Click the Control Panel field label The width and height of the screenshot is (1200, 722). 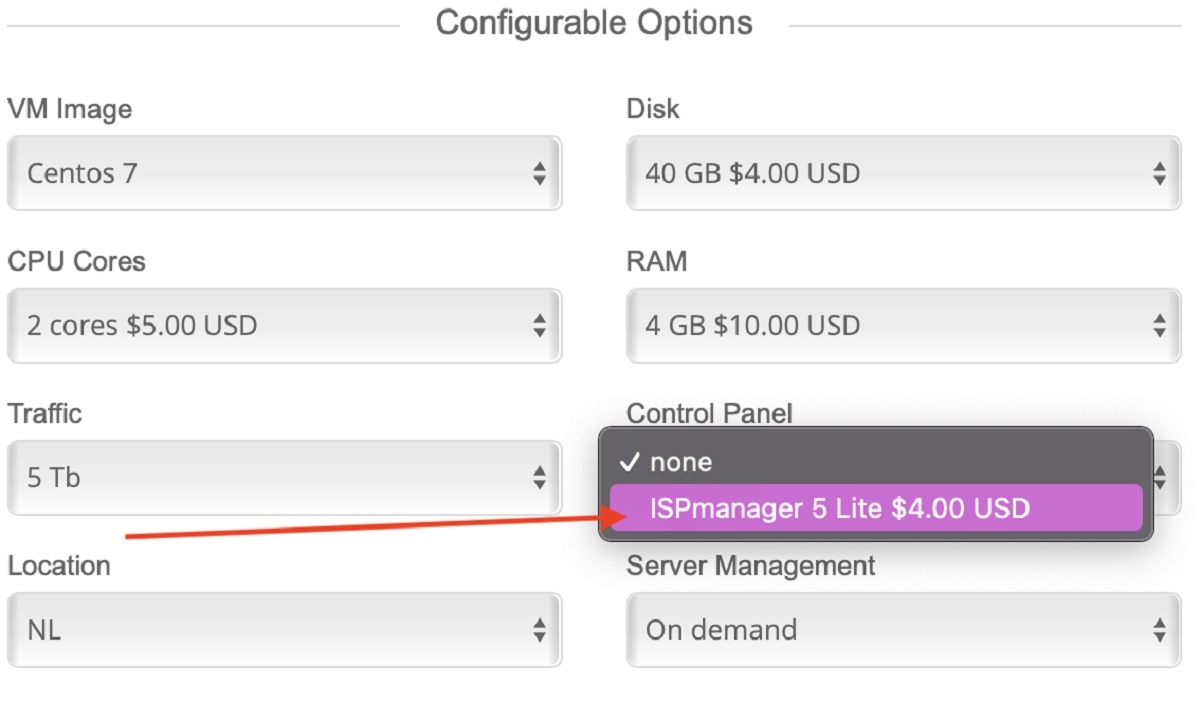(708, 414)
